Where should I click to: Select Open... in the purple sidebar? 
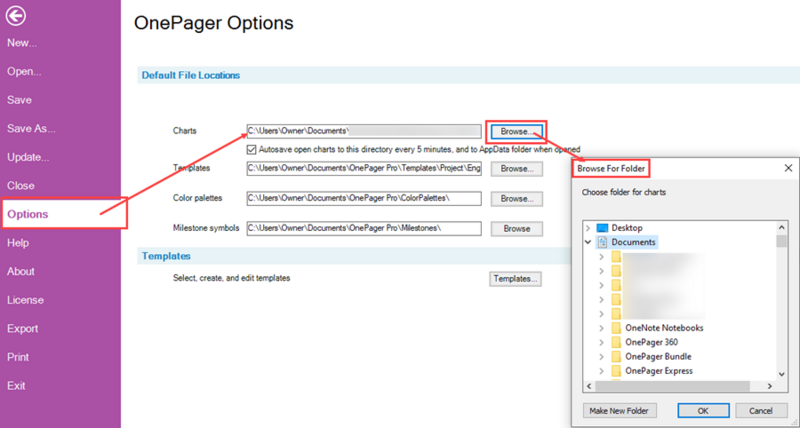(24, 71)
